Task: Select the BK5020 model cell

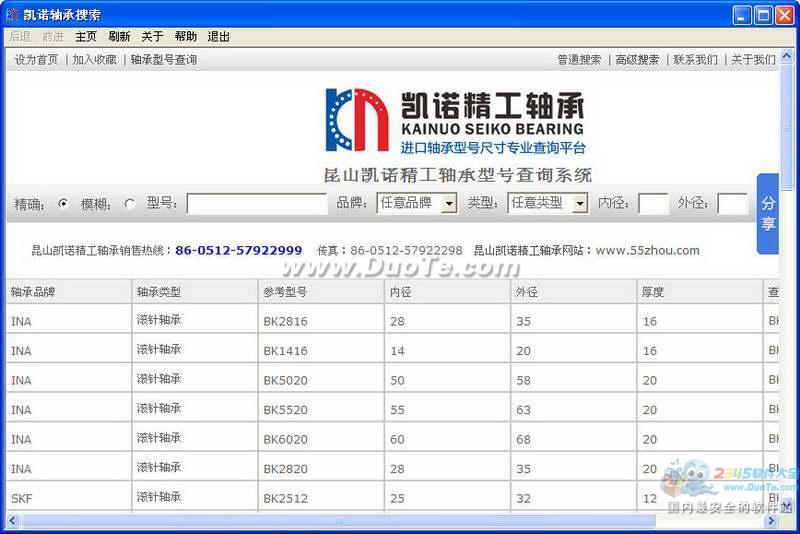Action: coord(321,380)
